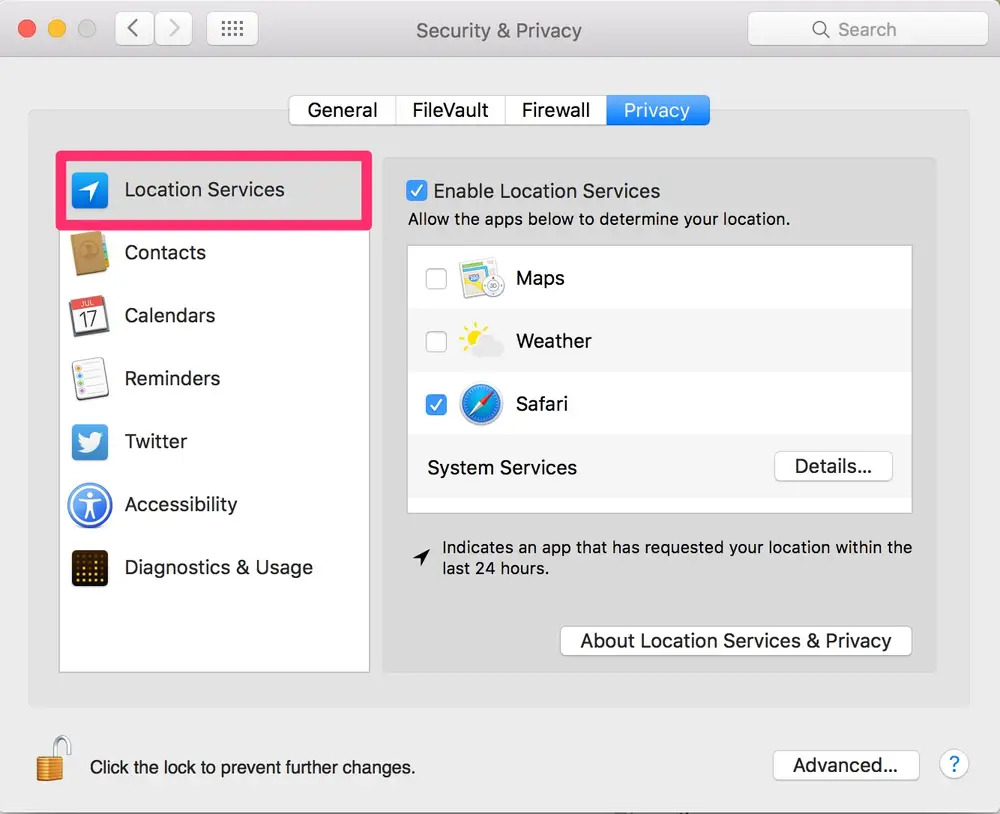This screenshot has width=1000, height=814.
Task: Show all preferences grid button
Action: pos(232,30)
